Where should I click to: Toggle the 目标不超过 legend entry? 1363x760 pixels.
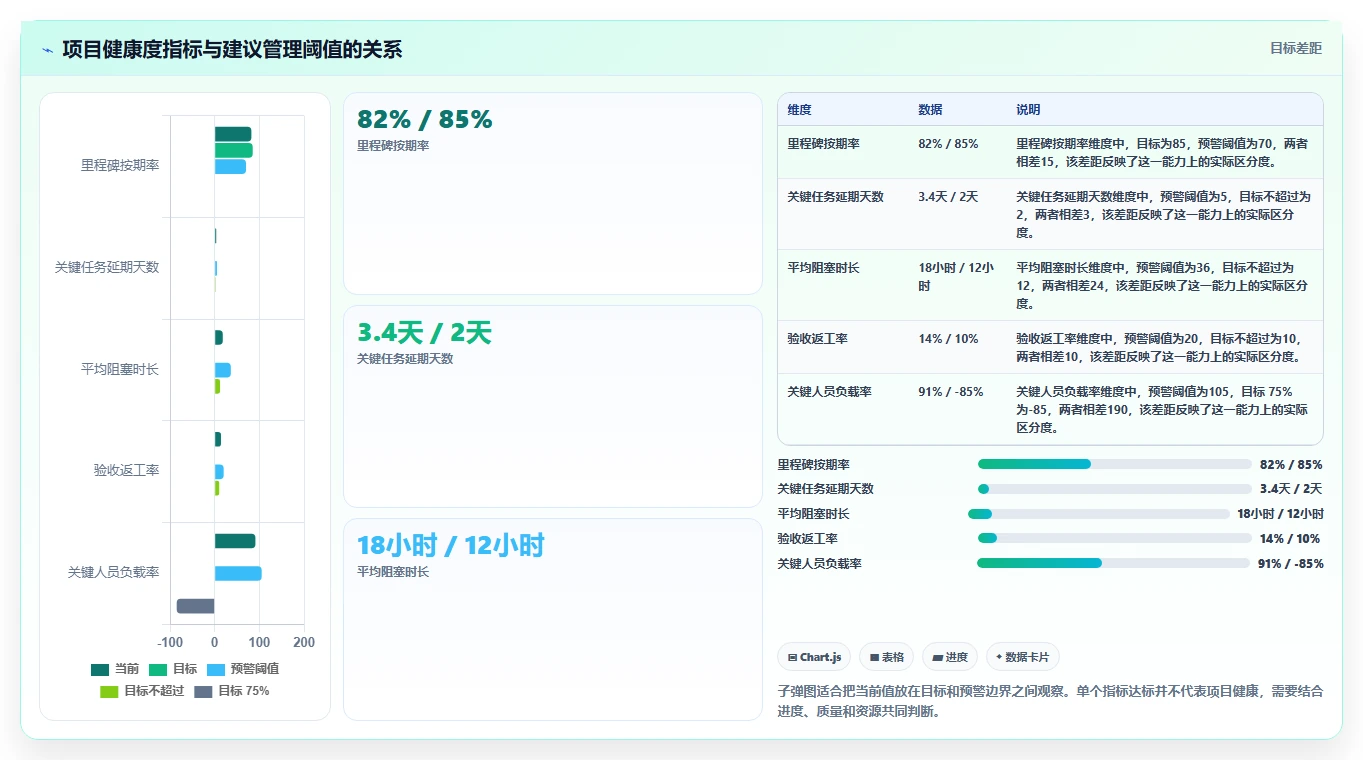[x=142, y=691]
